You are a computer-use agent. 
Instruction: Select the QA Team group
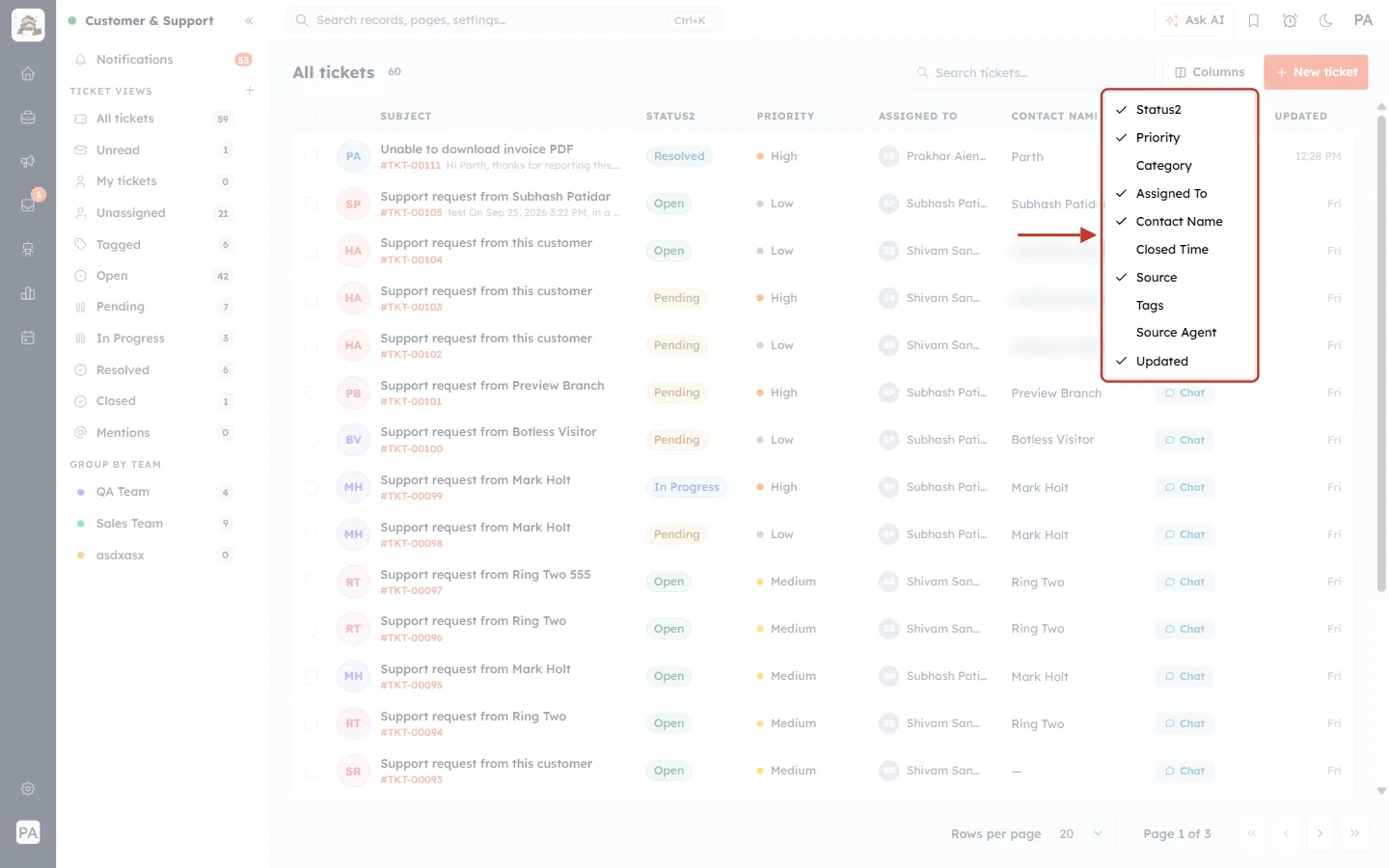(152, 492)
